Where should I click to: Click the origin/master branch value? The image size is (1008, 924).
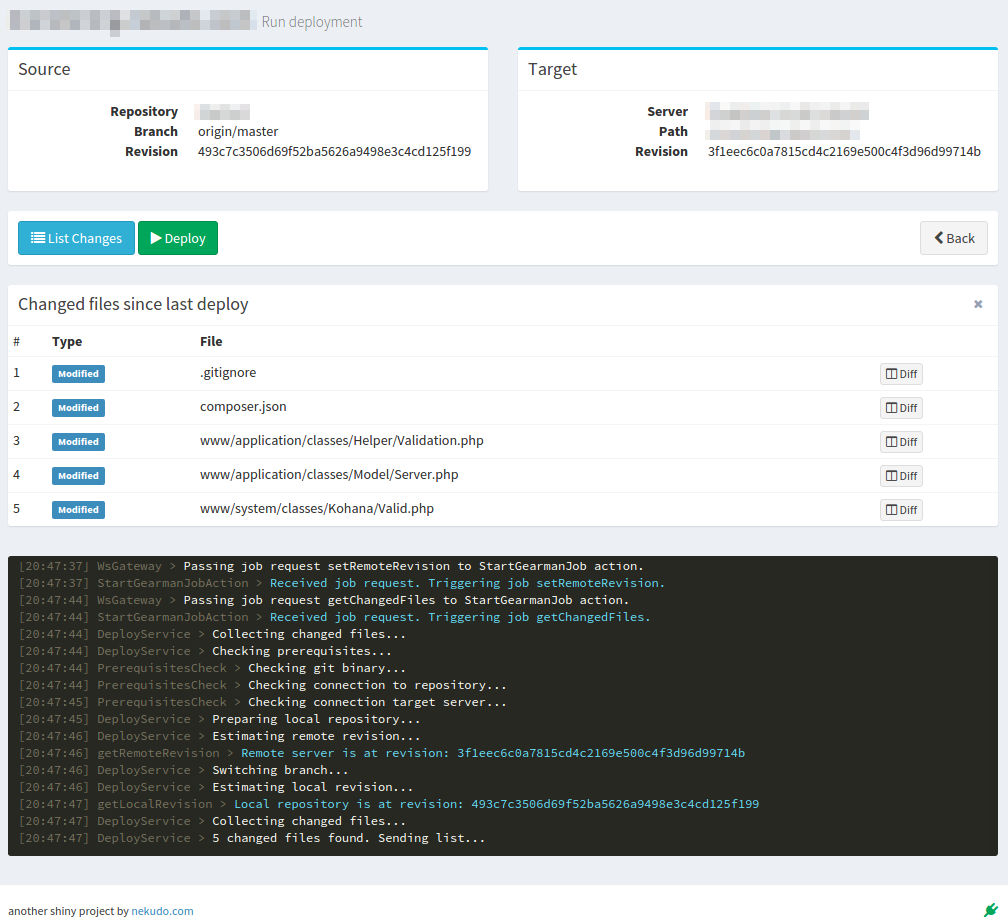[x=238, y=131]
